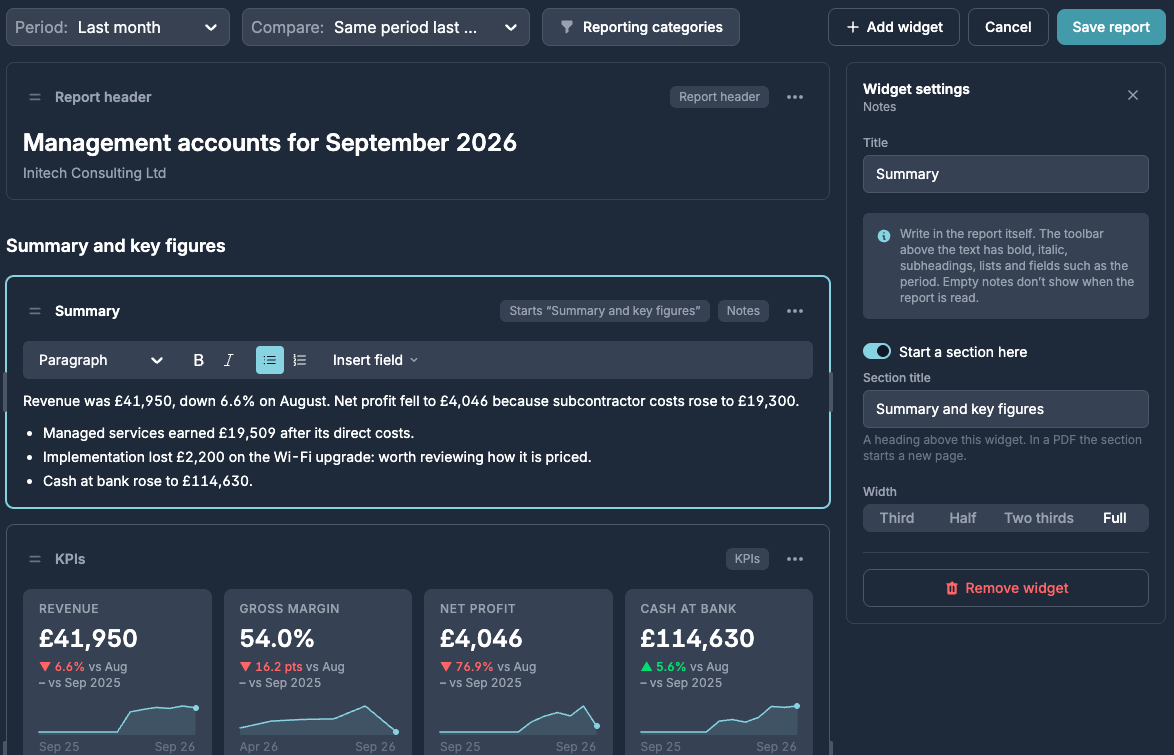The image size is (1174, 755).
Task: Toggle italic formatting in Summary toolbar
Action: pos(229,360)
